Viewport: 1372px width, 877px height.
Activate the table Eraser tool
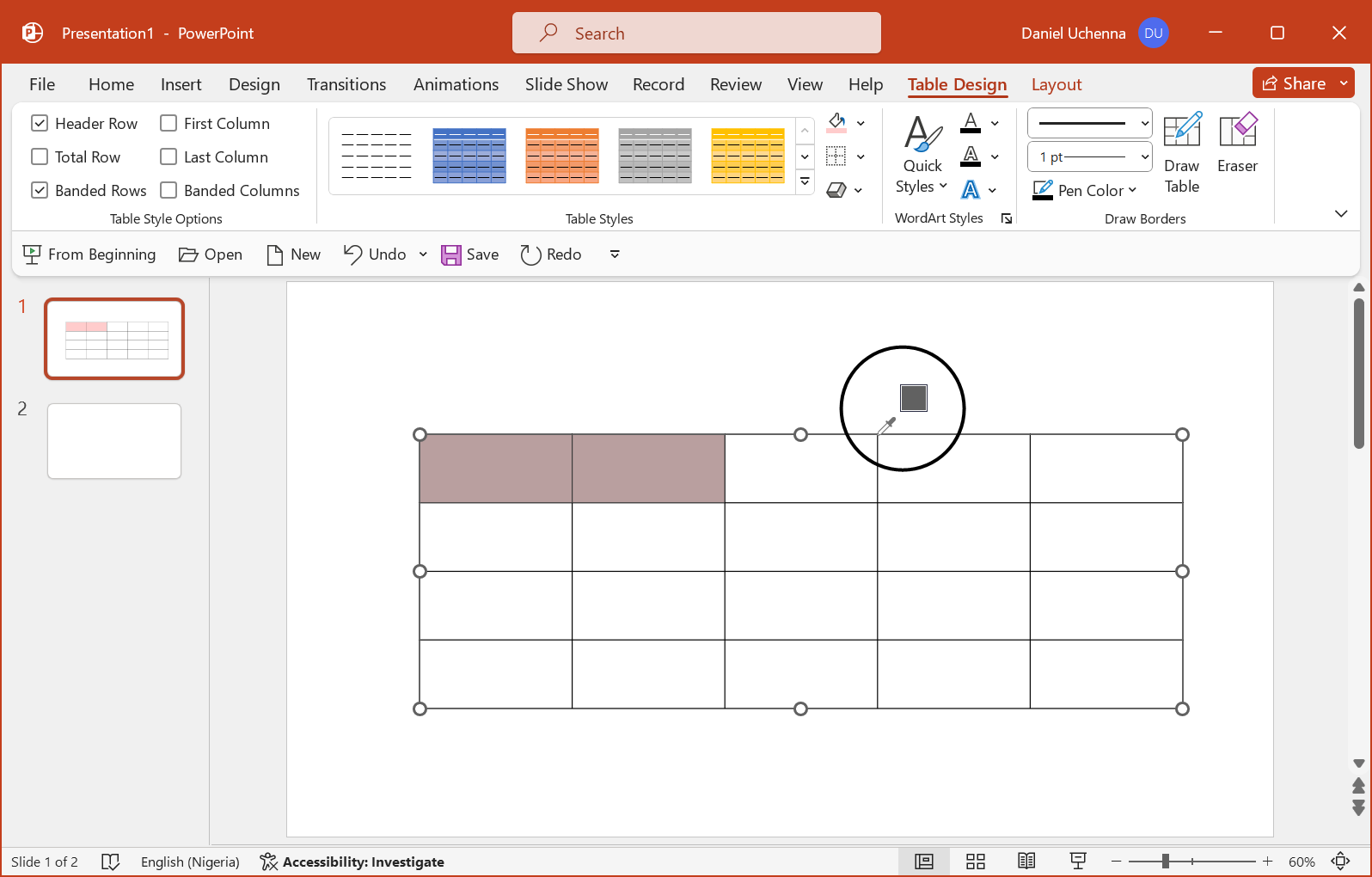1237,144
